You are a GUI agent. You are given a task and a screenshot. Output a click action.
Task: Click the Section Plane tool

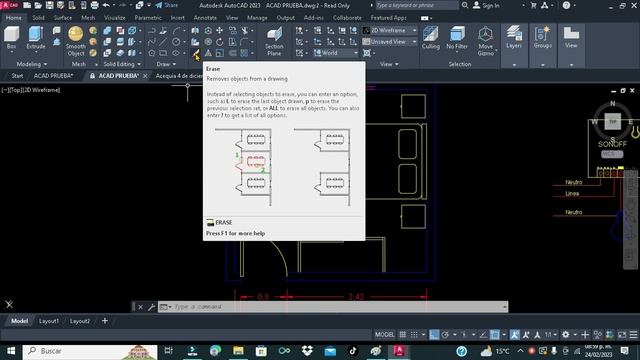click(x=274, y=41)
